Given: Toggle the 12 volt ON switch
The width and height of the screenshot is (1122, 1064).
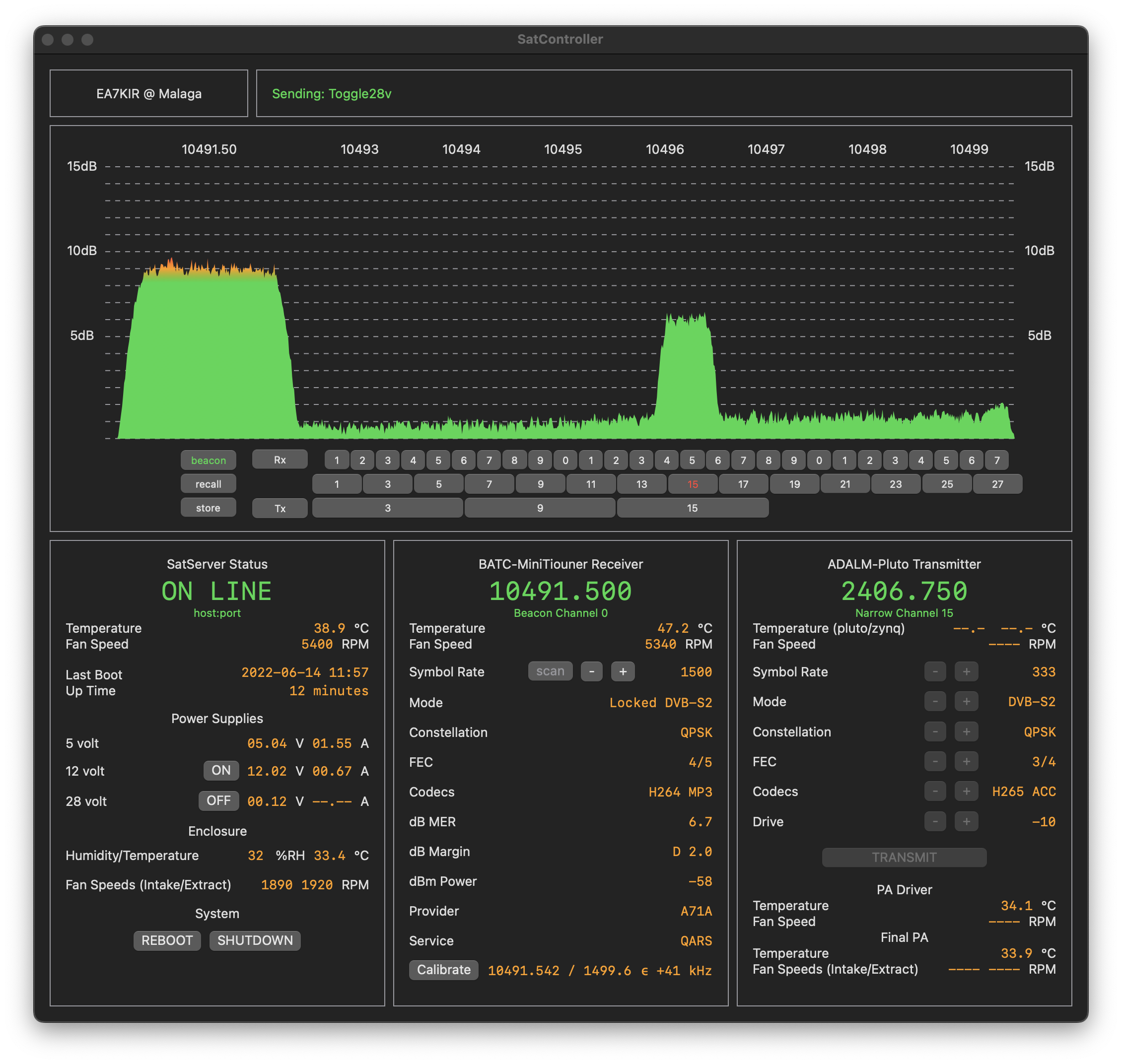Looking at the screenshot, I should tap(220, 770).
